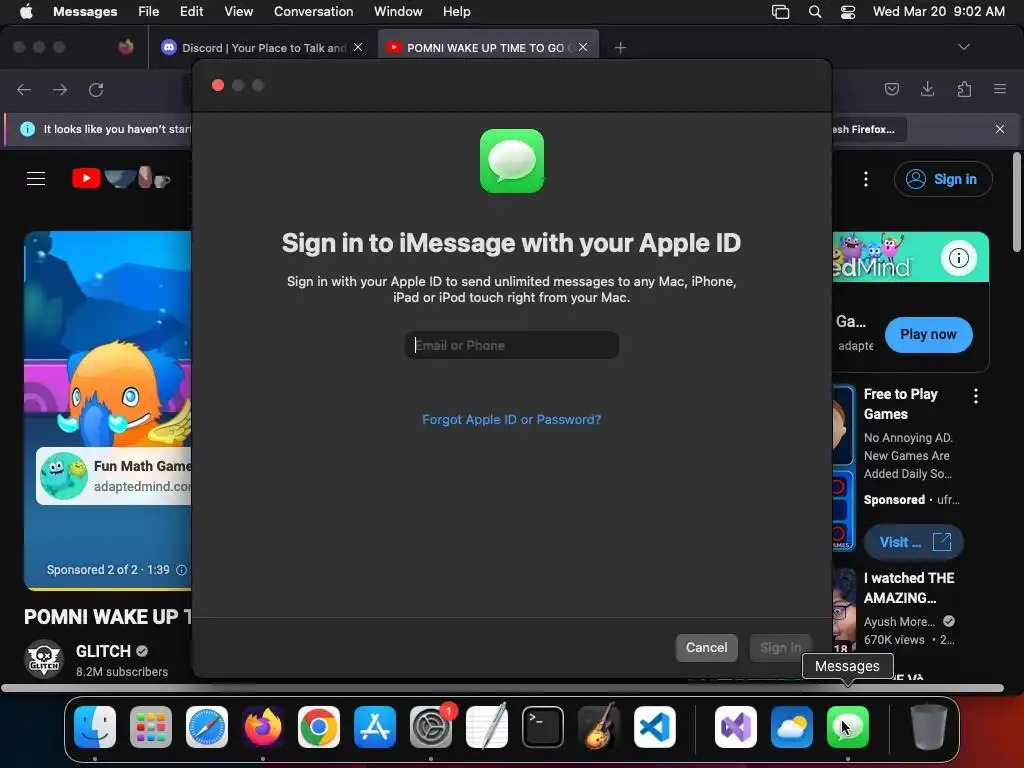Image resolution: width=1024 pixels, height=768 pixels.
Task: Open YouTube settings three-dot menu
Action: (866, 179)
